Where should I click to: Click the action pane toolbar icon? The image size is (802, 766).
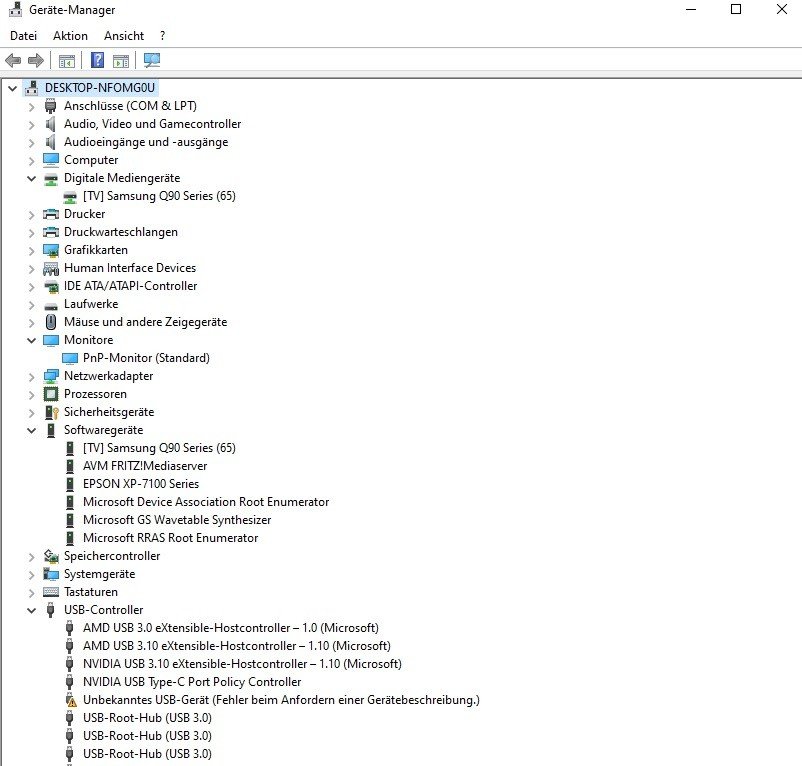[121, 60]
